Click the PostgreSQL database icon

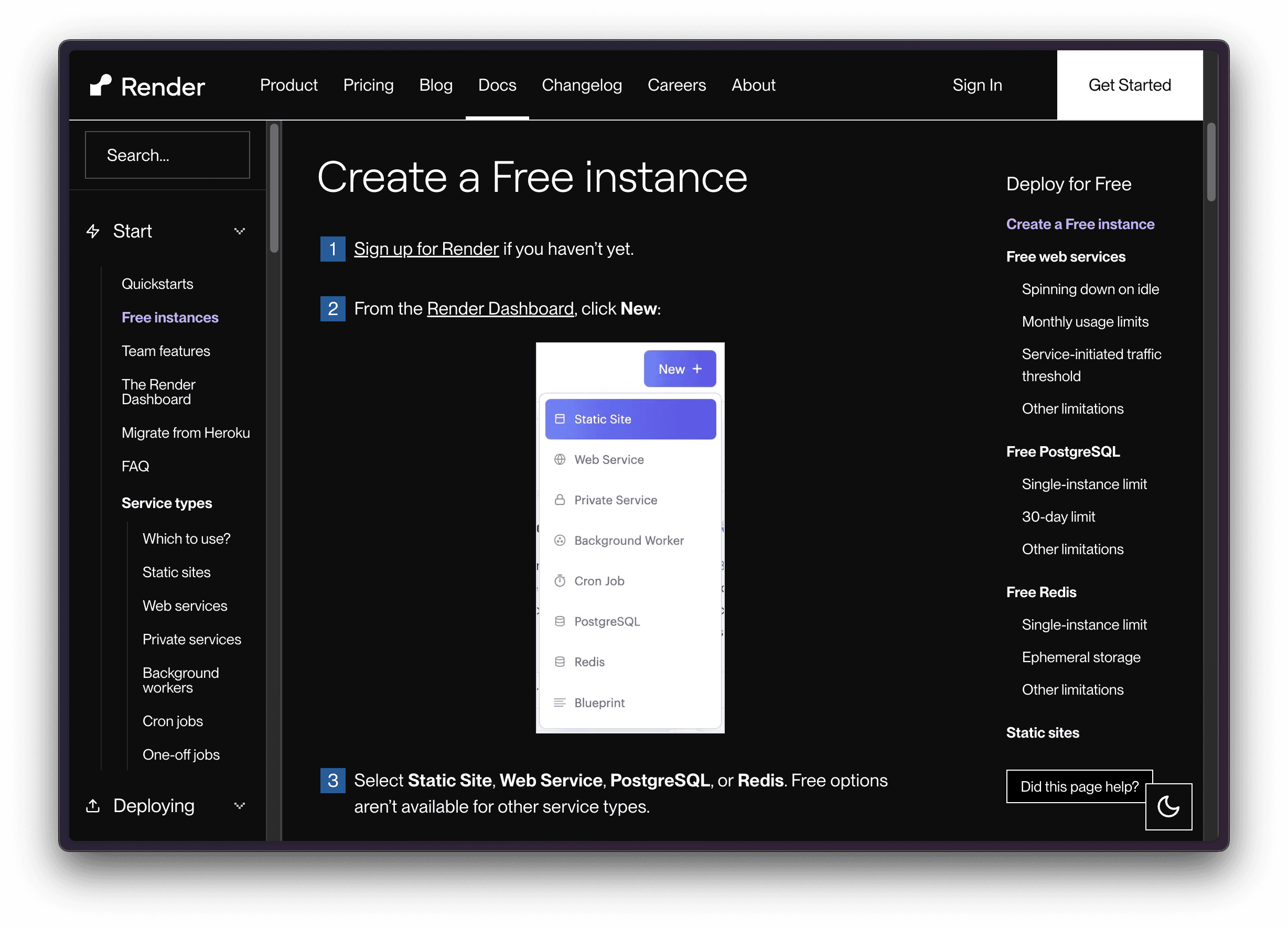[560, 621]
